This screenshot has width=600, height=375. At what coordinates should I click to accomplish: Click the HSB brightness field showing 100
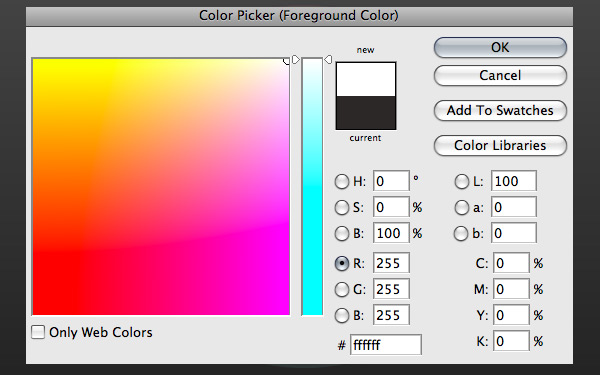coord(391,233)
